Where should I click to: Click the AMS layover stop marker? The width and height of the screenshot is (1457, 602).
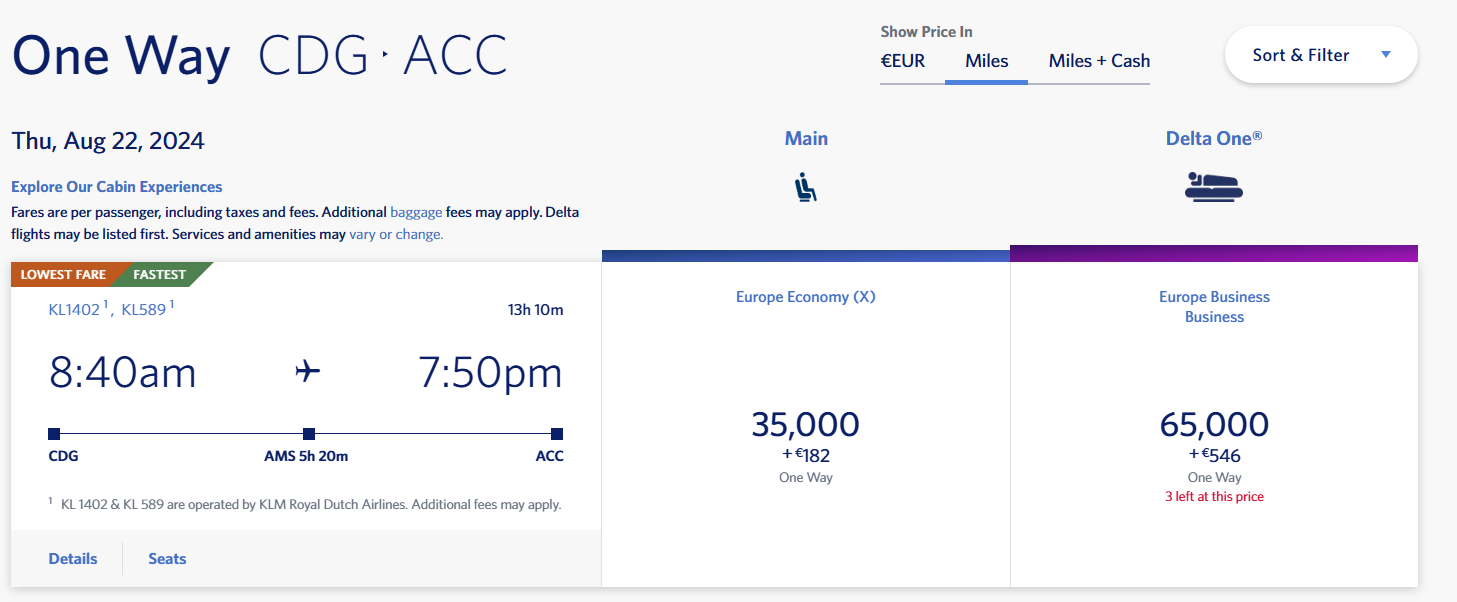click(309, 434)
